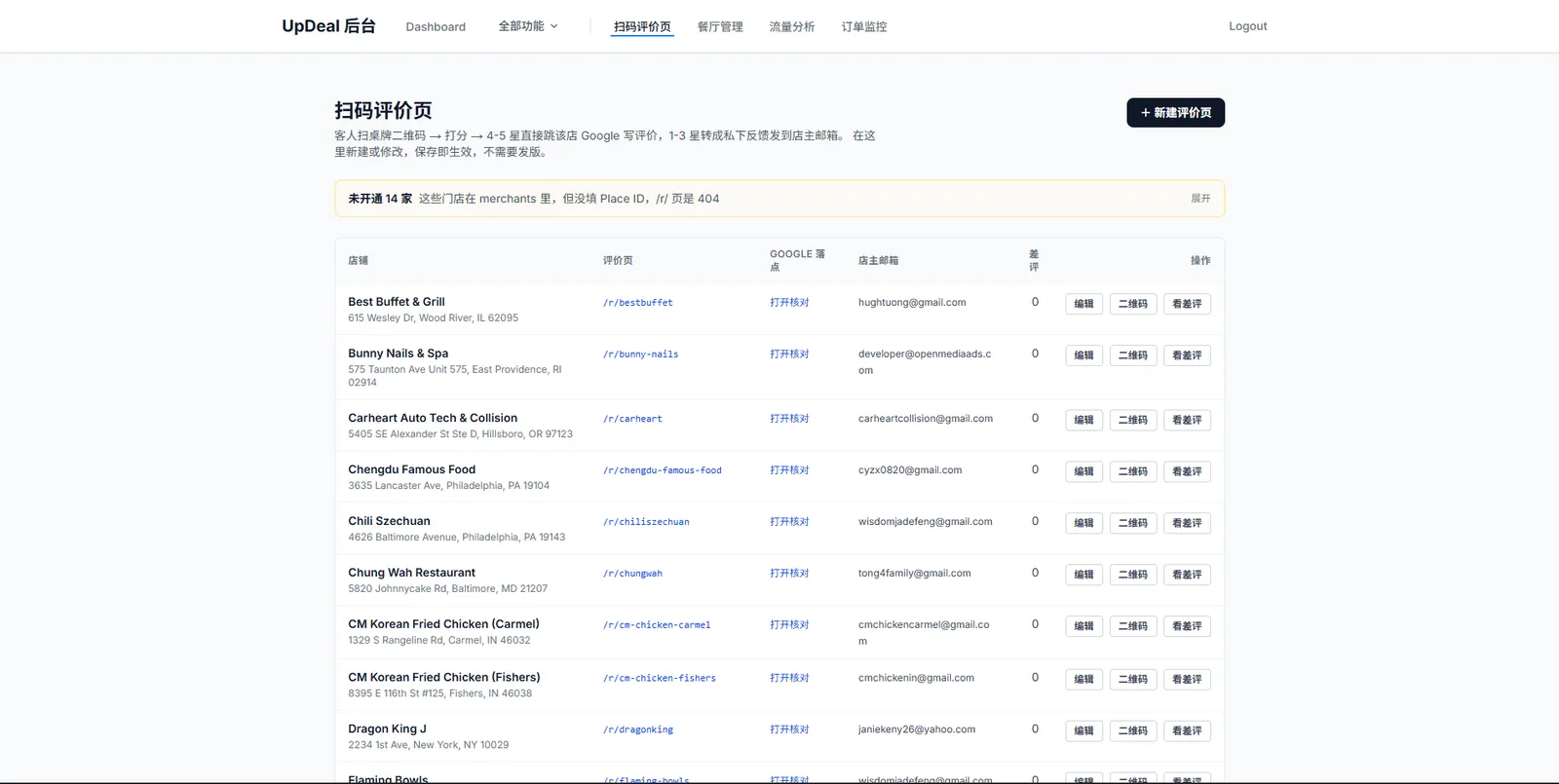The image size is (1559, 784).
Task: Open the /r/chengdu-famous-food link
Action: pyautogui.click(x=663, y=470)
